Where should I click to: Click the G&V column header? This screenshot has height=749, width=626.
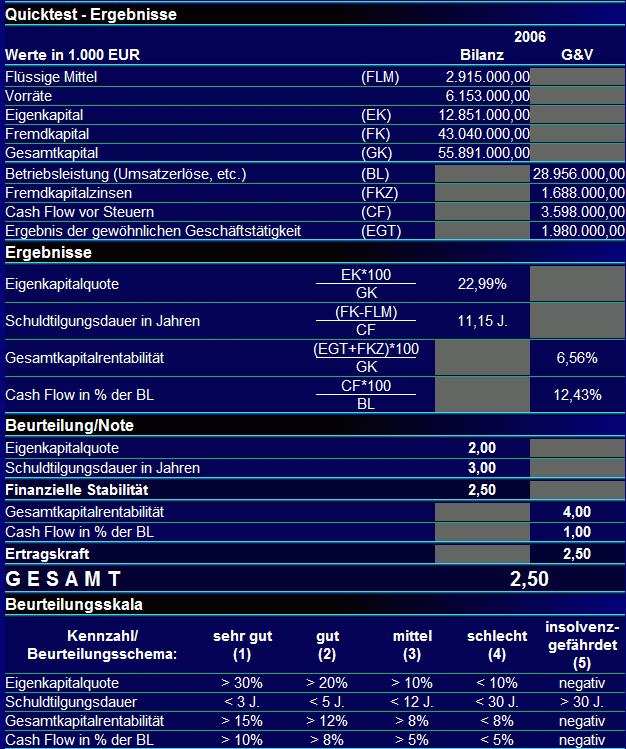pos(577,55)
